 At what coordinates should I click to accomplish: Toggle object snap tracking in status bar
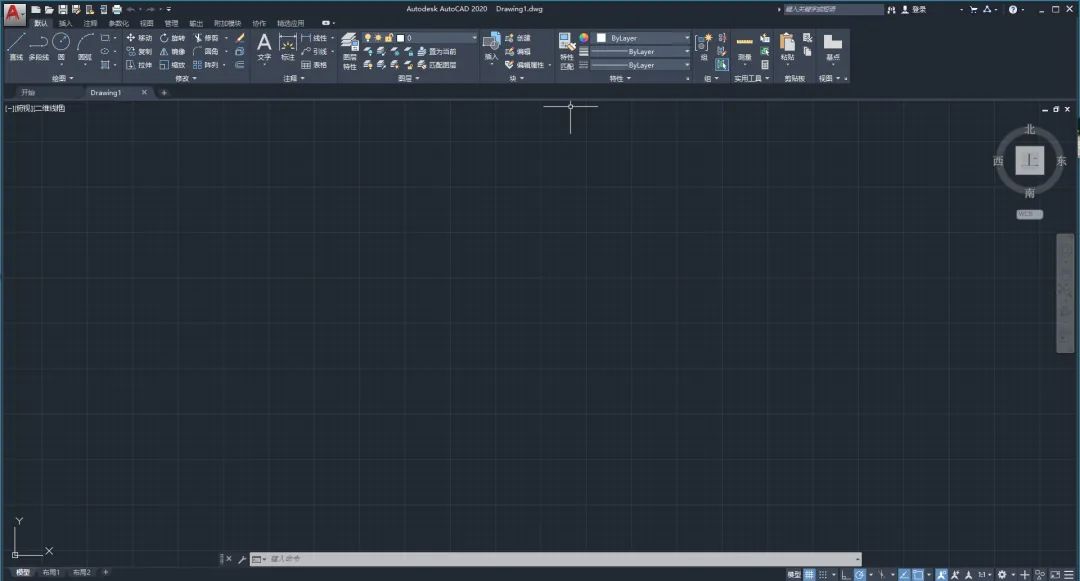904,574
